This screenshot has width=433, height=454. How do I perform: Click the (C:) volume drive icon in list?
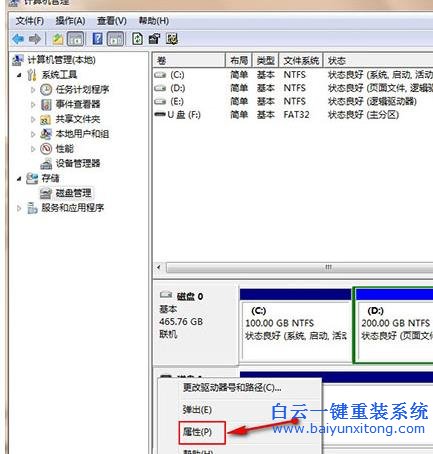(160, 75)
